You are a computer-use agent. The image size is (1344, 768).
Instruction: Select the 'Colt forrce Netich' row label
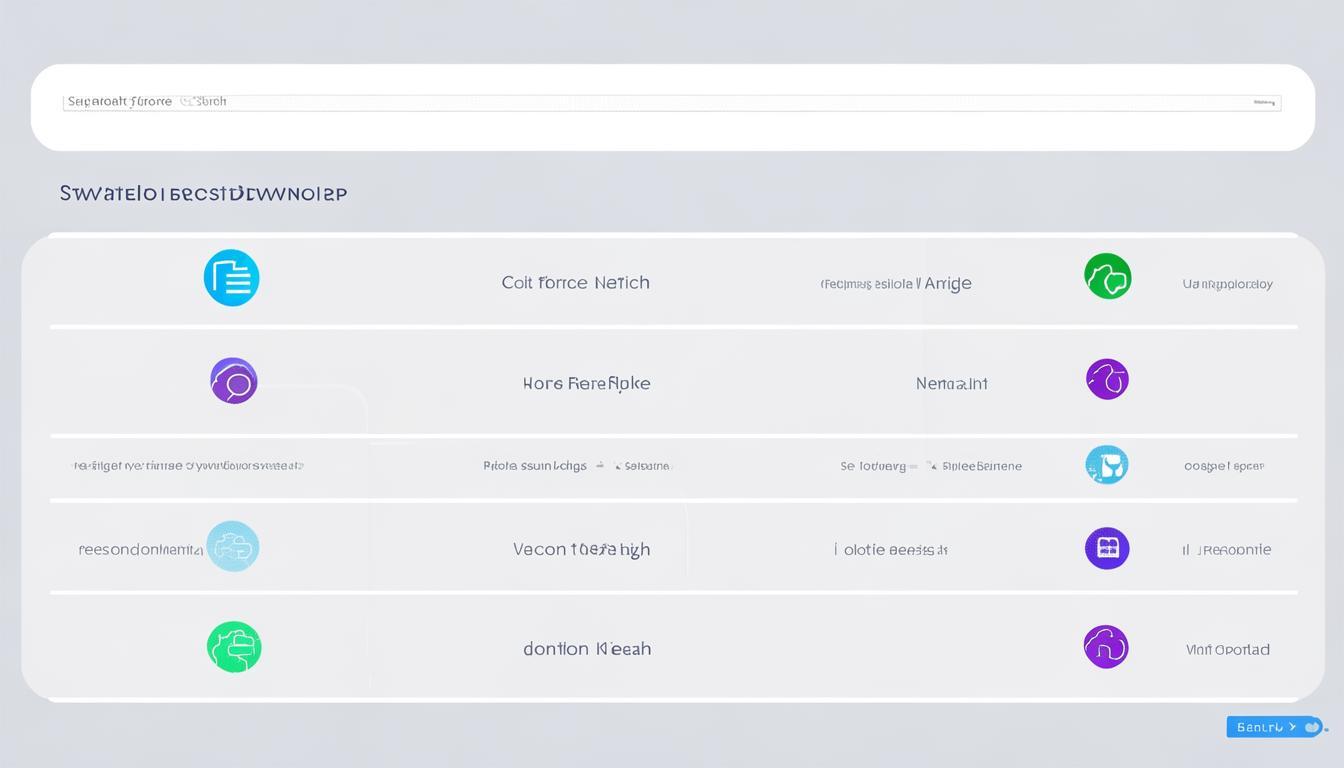click(x=575, y=283)
